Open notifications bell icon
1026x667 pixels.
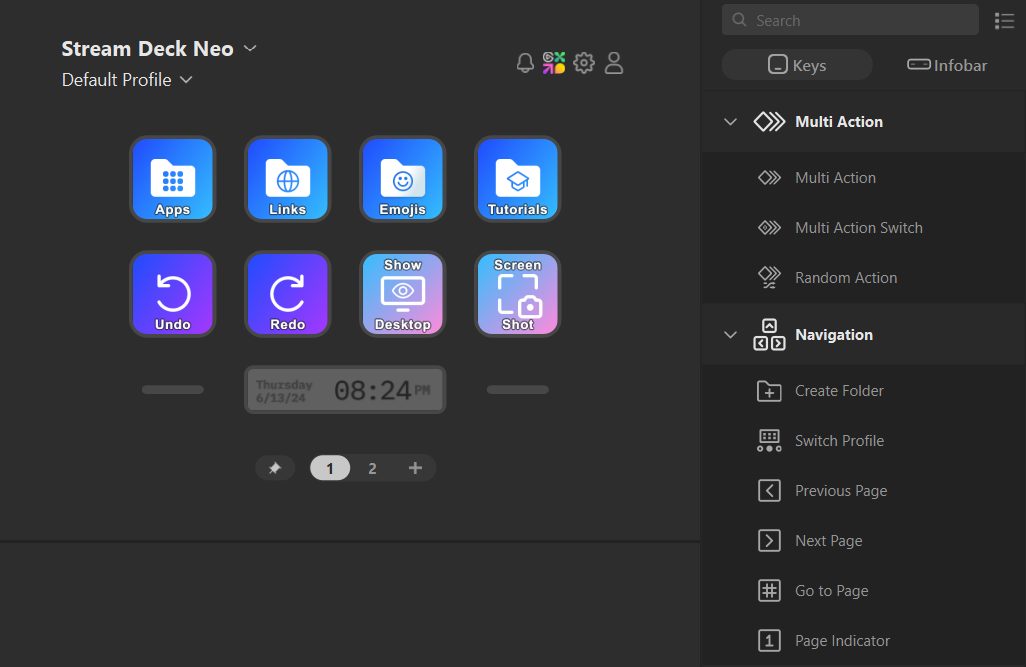tap(525, 64)
